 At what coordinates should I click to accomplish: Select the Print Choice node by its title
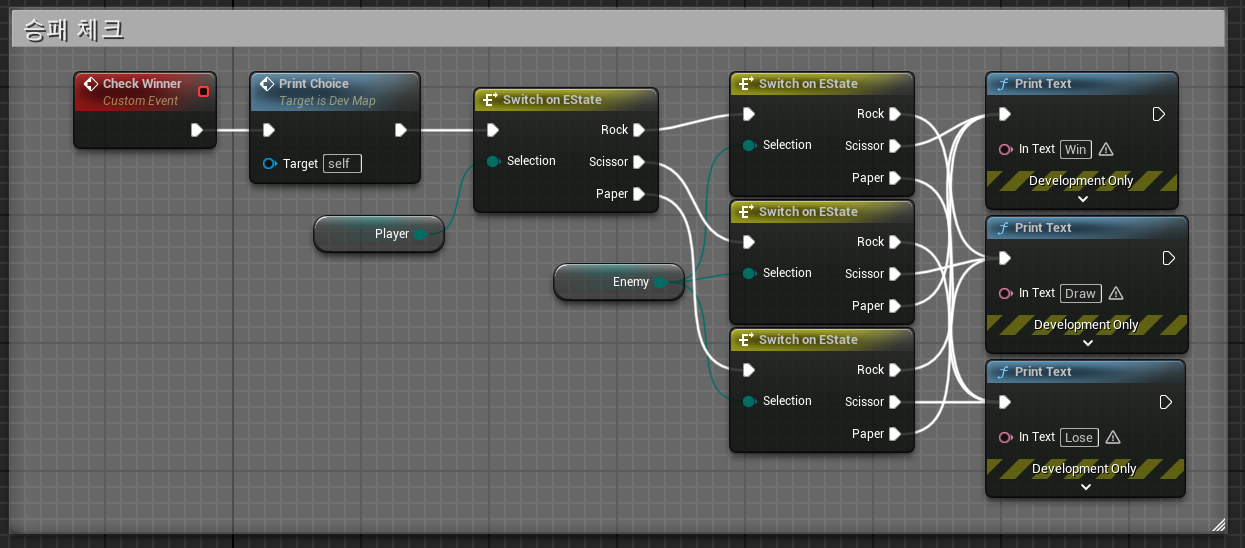(314, 84)
